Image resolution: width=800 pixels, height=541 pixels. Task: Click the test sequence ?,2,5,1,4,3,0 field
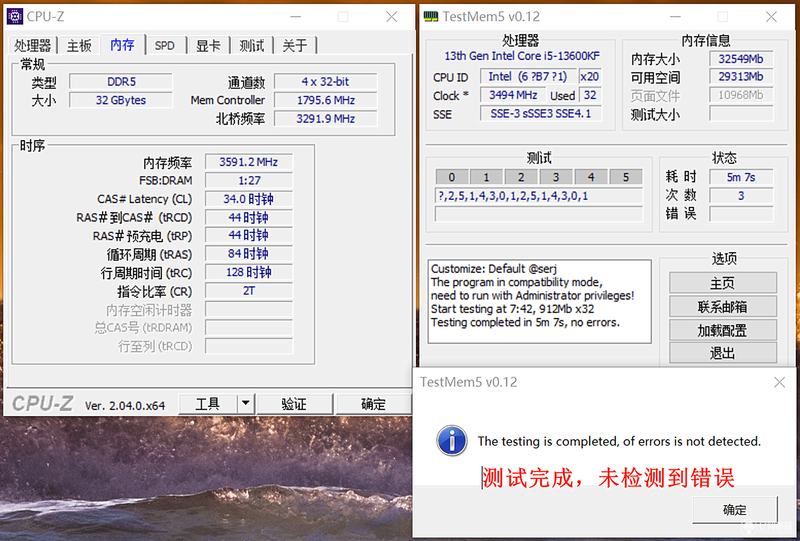pyautogui.click(x=539, y=196)
